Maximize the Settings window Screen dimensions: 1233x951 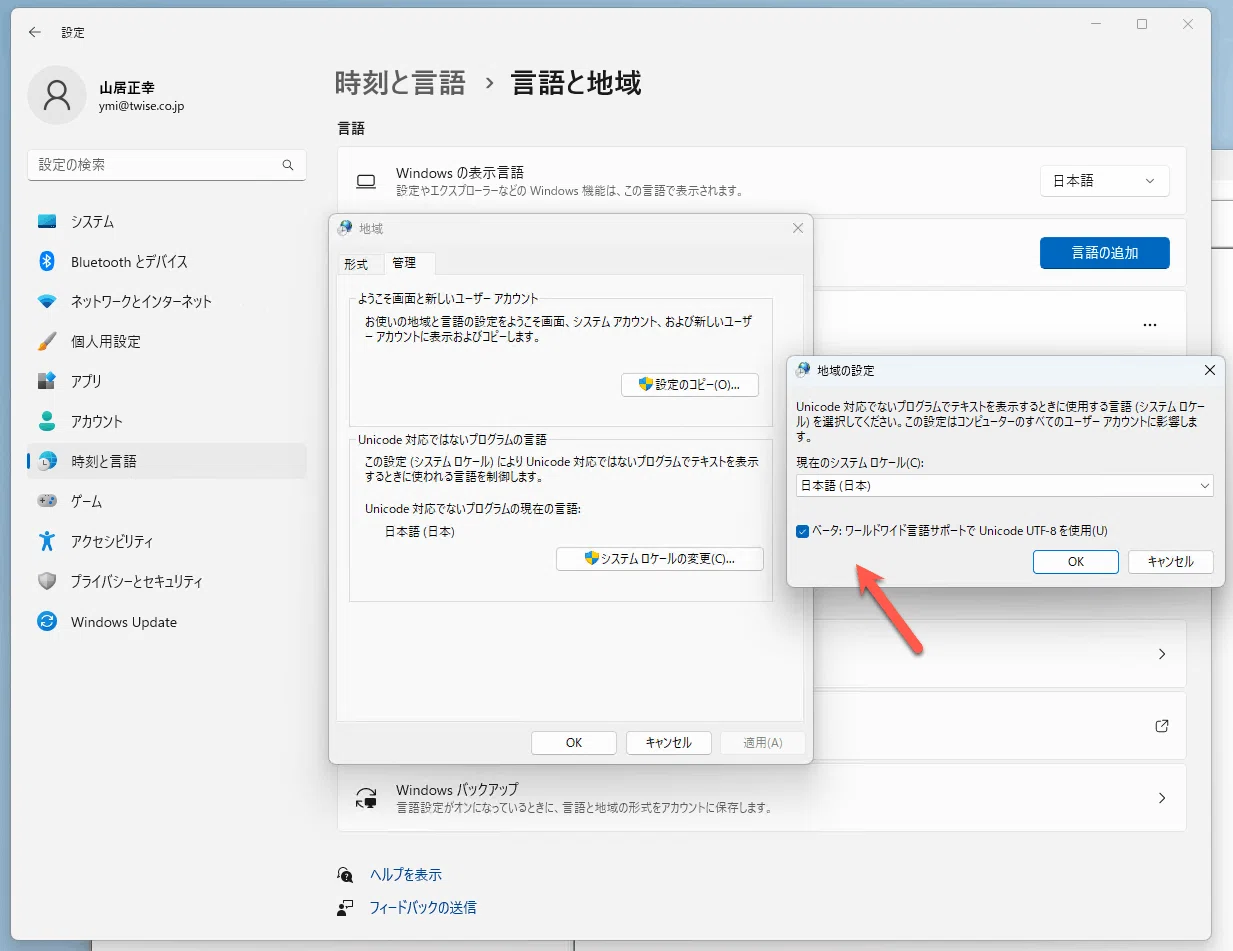click(x=1142, y=24)
